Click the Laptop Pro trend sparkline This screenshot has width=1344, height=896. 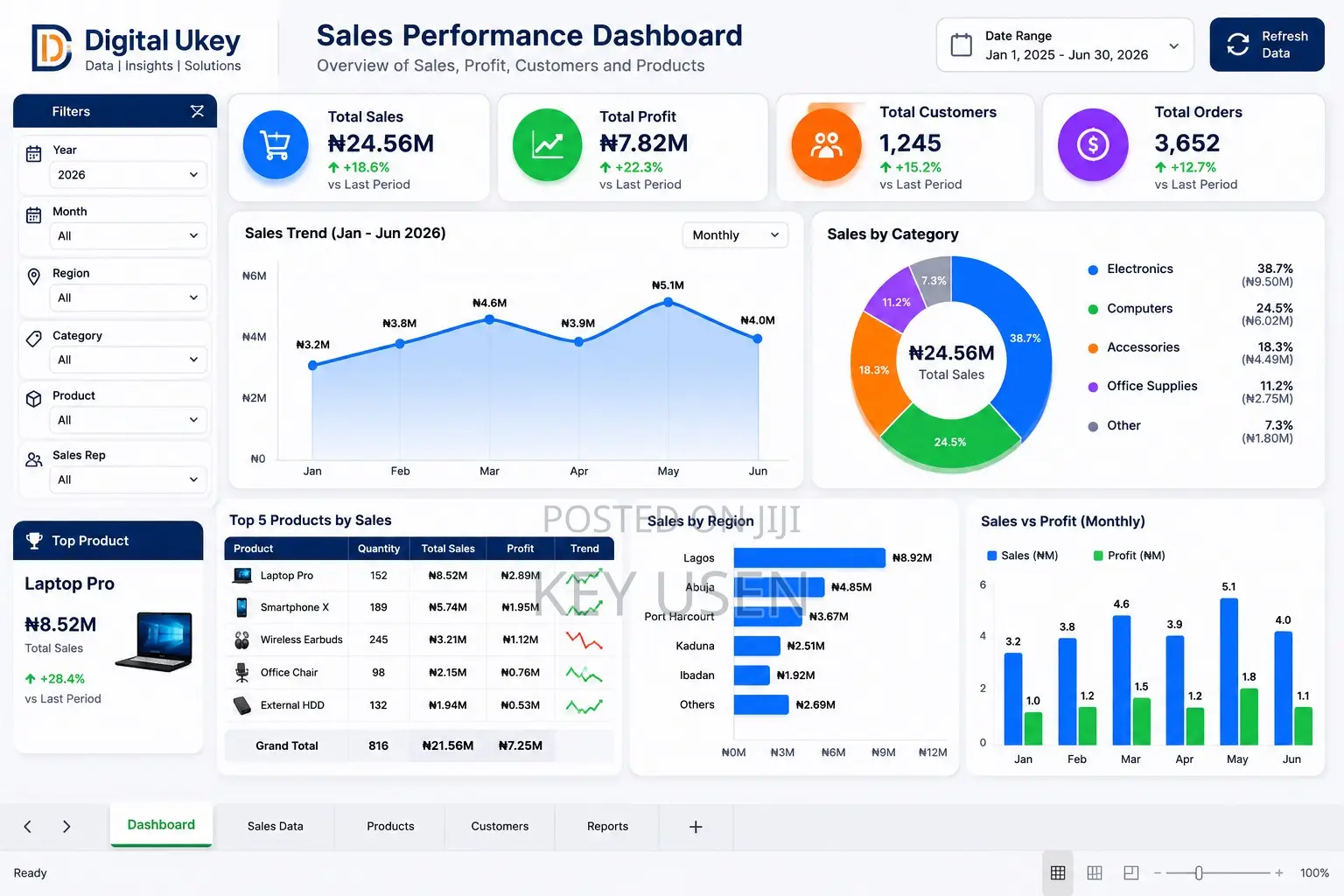(584, 577)
